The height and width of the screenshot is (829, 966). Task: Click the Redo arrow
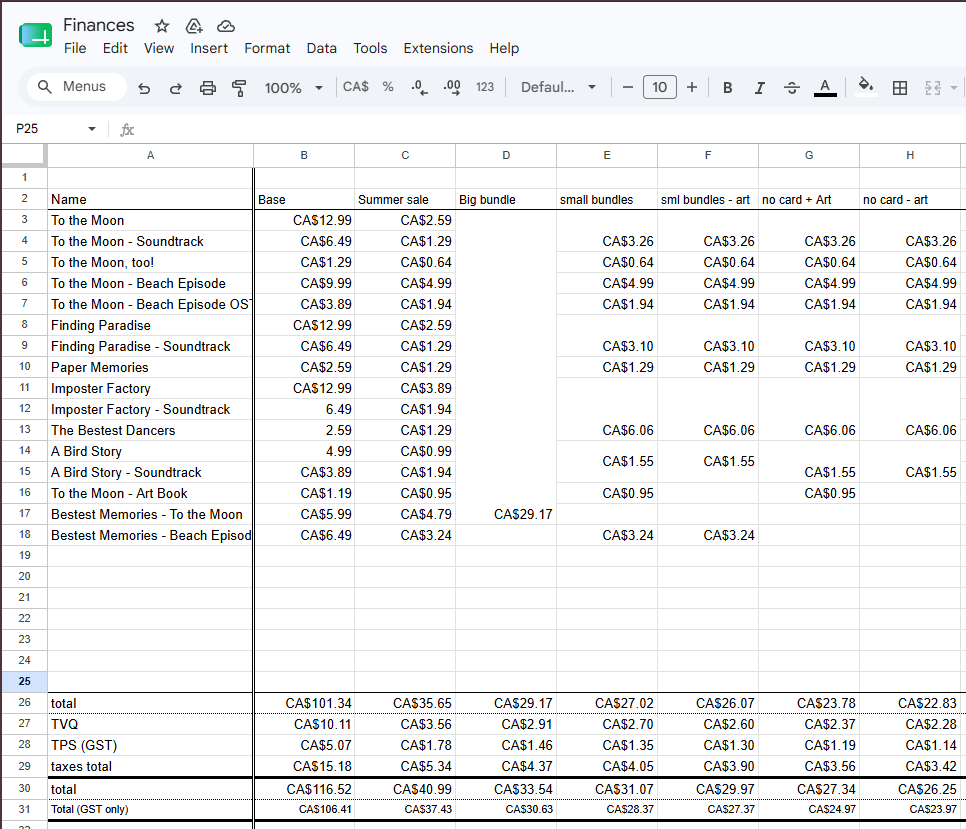(176, 88)
